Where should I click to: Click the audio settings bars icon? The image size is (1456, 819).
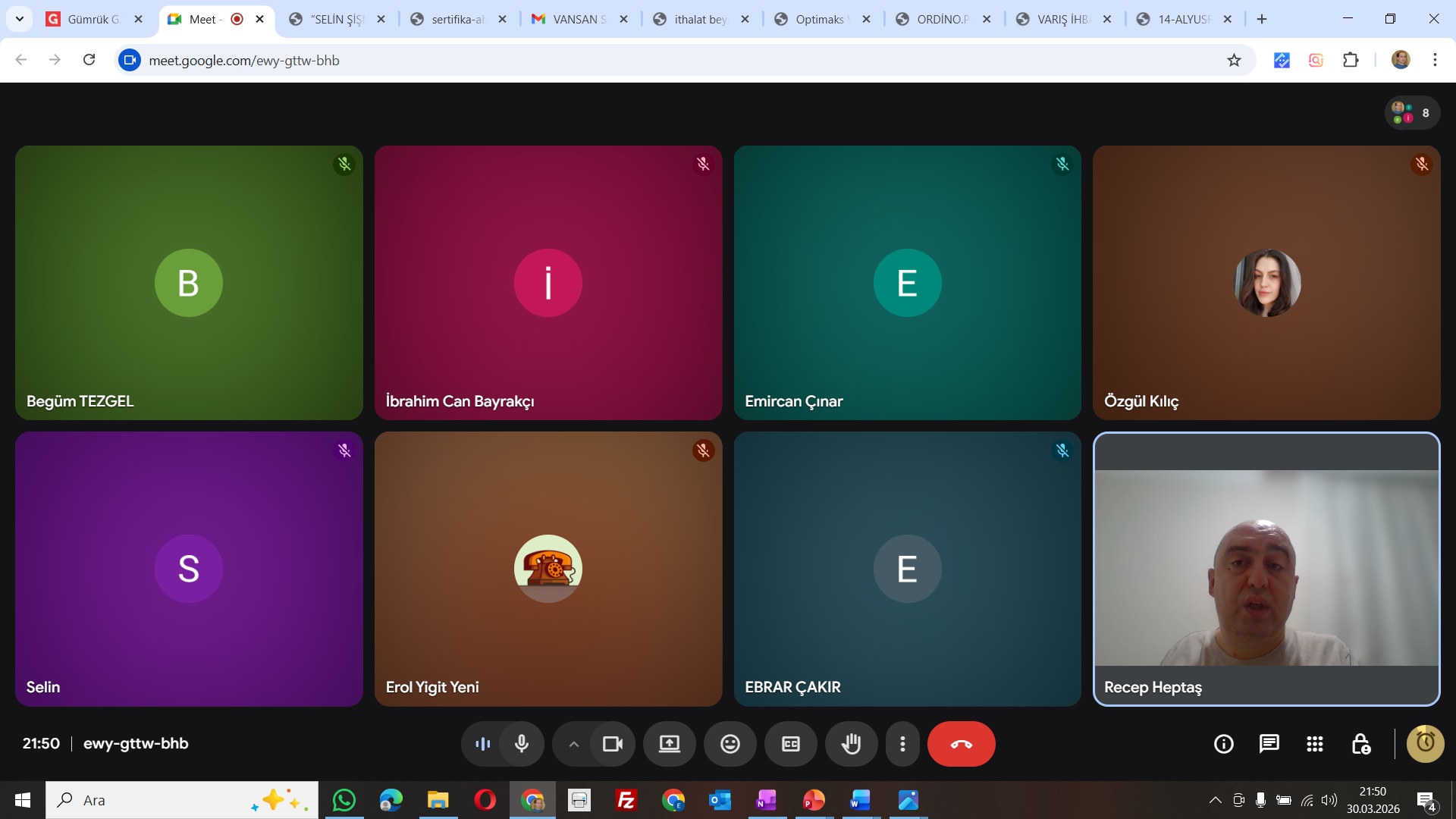click(x=482, y=744)
